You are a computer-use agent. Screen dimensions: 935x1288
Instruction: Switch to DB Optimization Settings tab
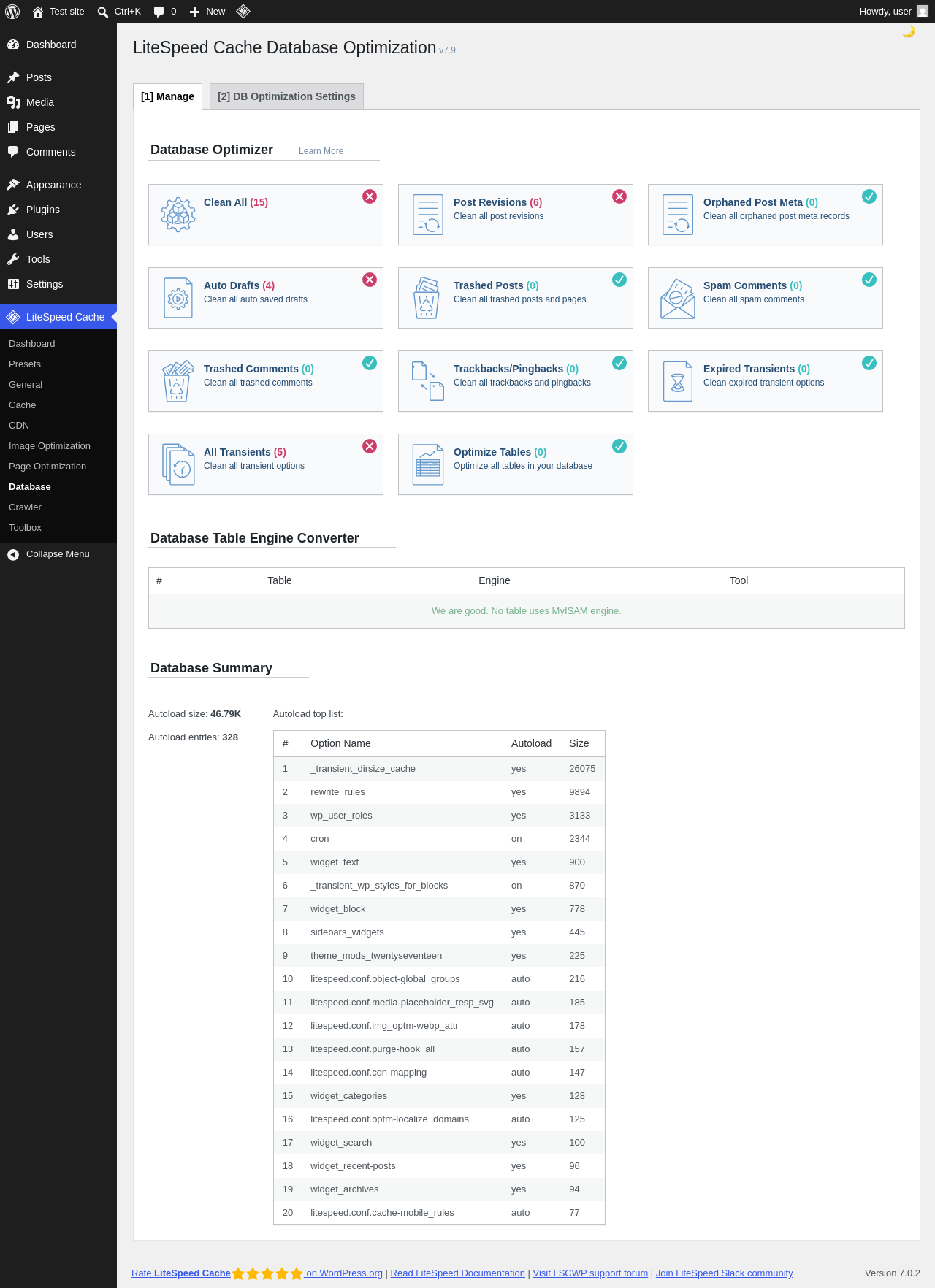tap(286, 96)
